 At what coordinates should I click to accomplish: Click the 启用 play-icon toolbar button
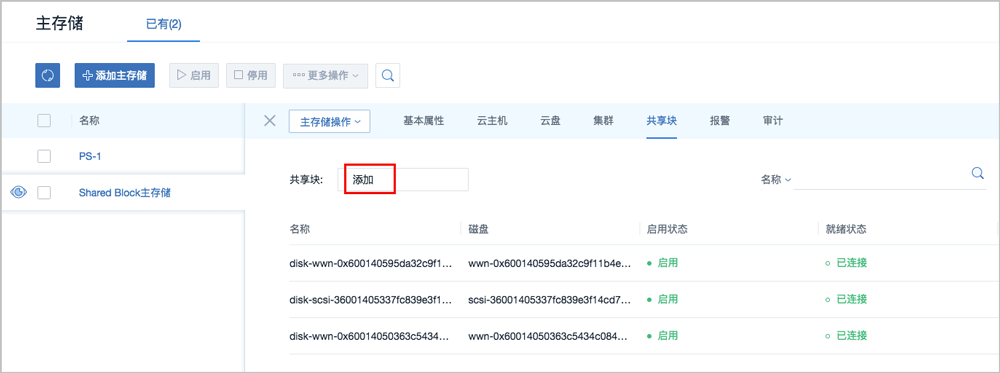[x=194, y=75]
